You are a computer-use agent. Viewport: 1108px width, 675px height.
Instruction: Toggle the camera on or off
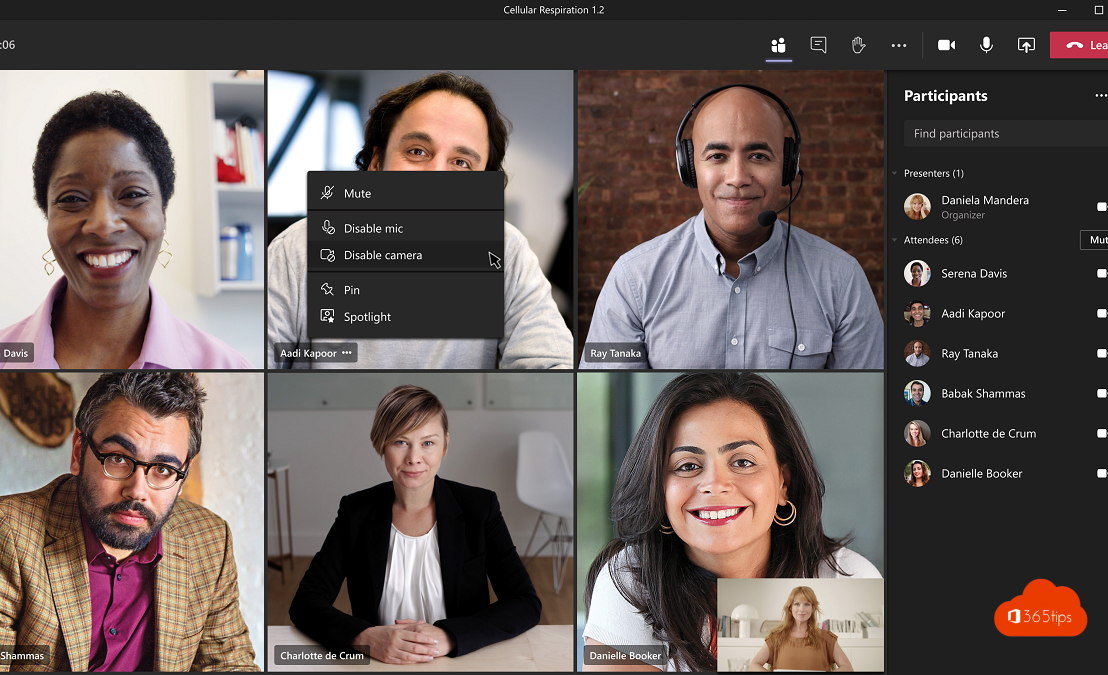pyautogui.click(x=946, y=45)
